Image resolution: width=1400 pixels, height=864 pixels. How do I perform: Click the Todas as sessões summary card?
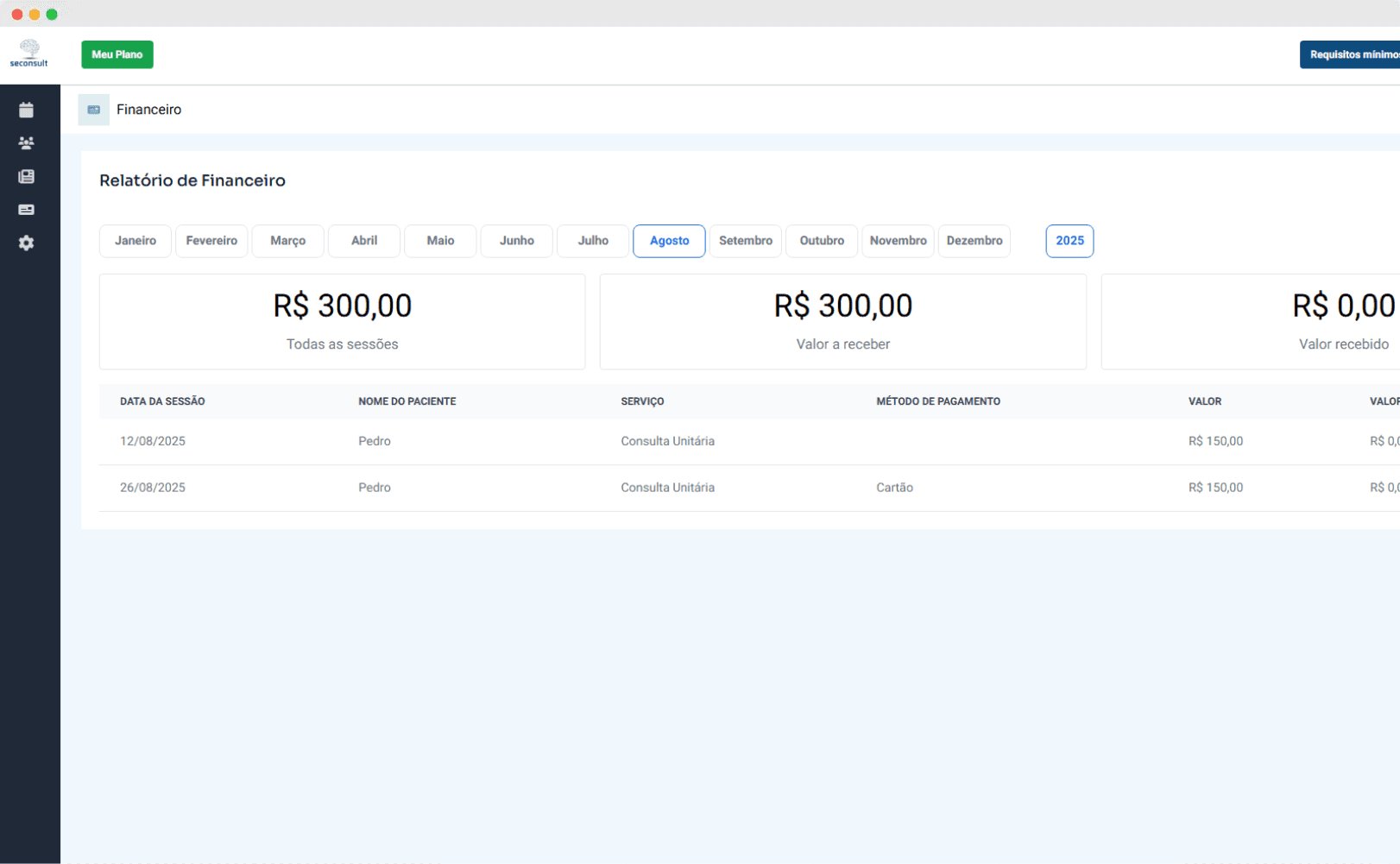click(x=342, y=322)
